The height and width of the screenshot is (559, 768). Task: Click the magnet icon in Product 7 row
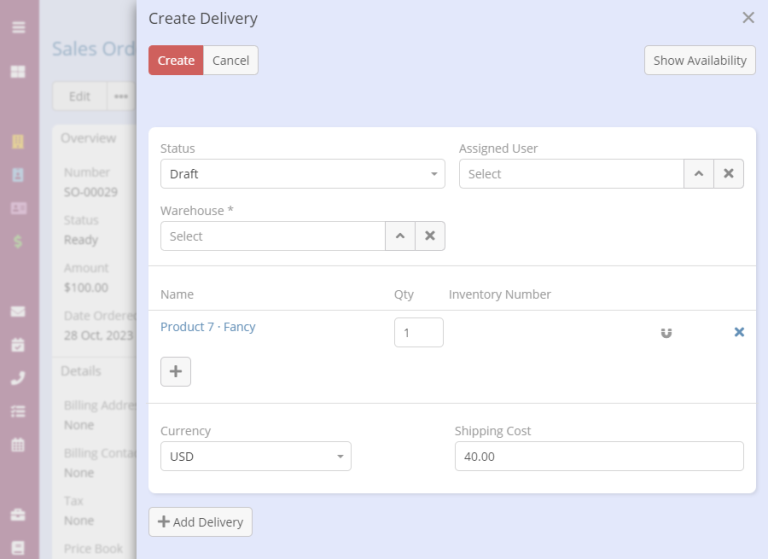coord(666,332)
